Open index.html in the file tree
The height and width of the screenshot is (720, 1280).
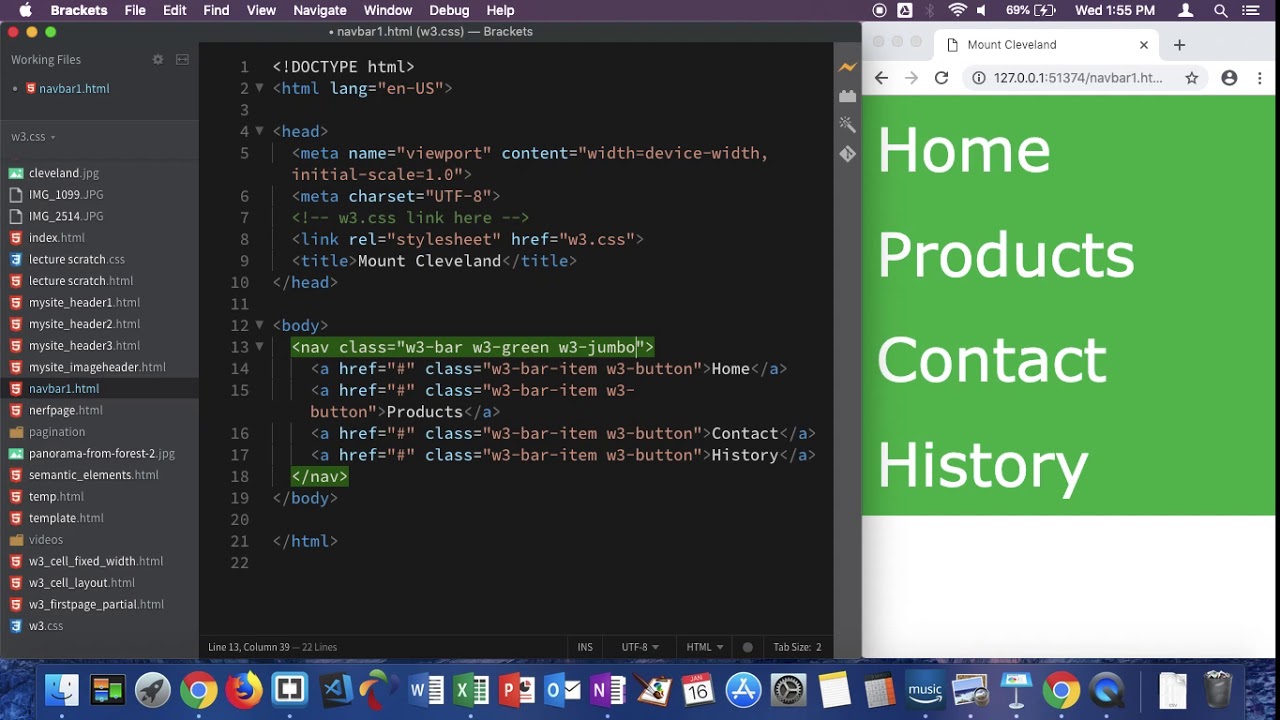pyautogui.click(x=57, y=238)
